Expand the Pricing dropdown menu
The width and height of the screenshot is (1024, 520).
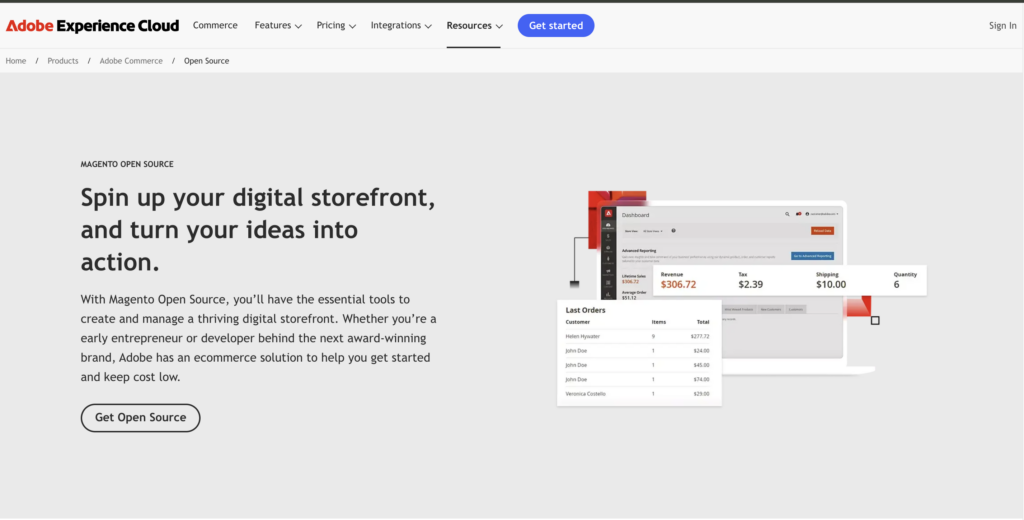tap(336, 25)
